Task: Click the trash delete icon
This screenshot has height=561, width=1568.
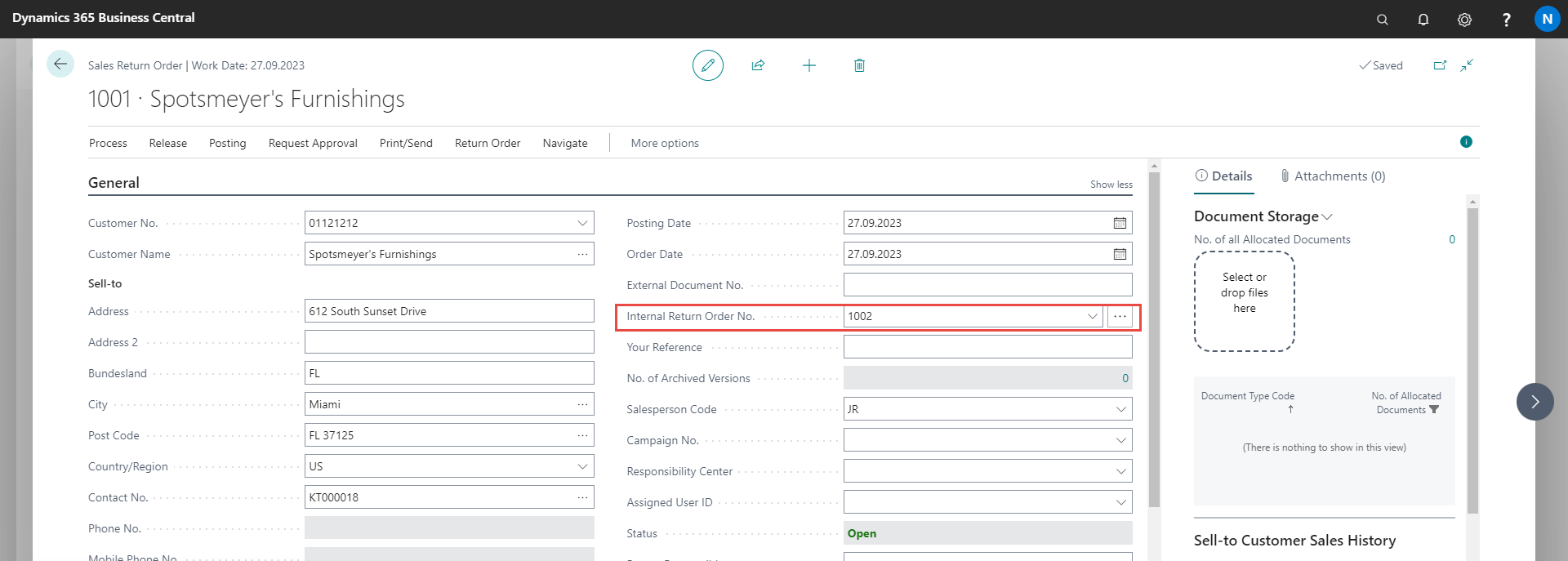Action: (x=859, y=65)
